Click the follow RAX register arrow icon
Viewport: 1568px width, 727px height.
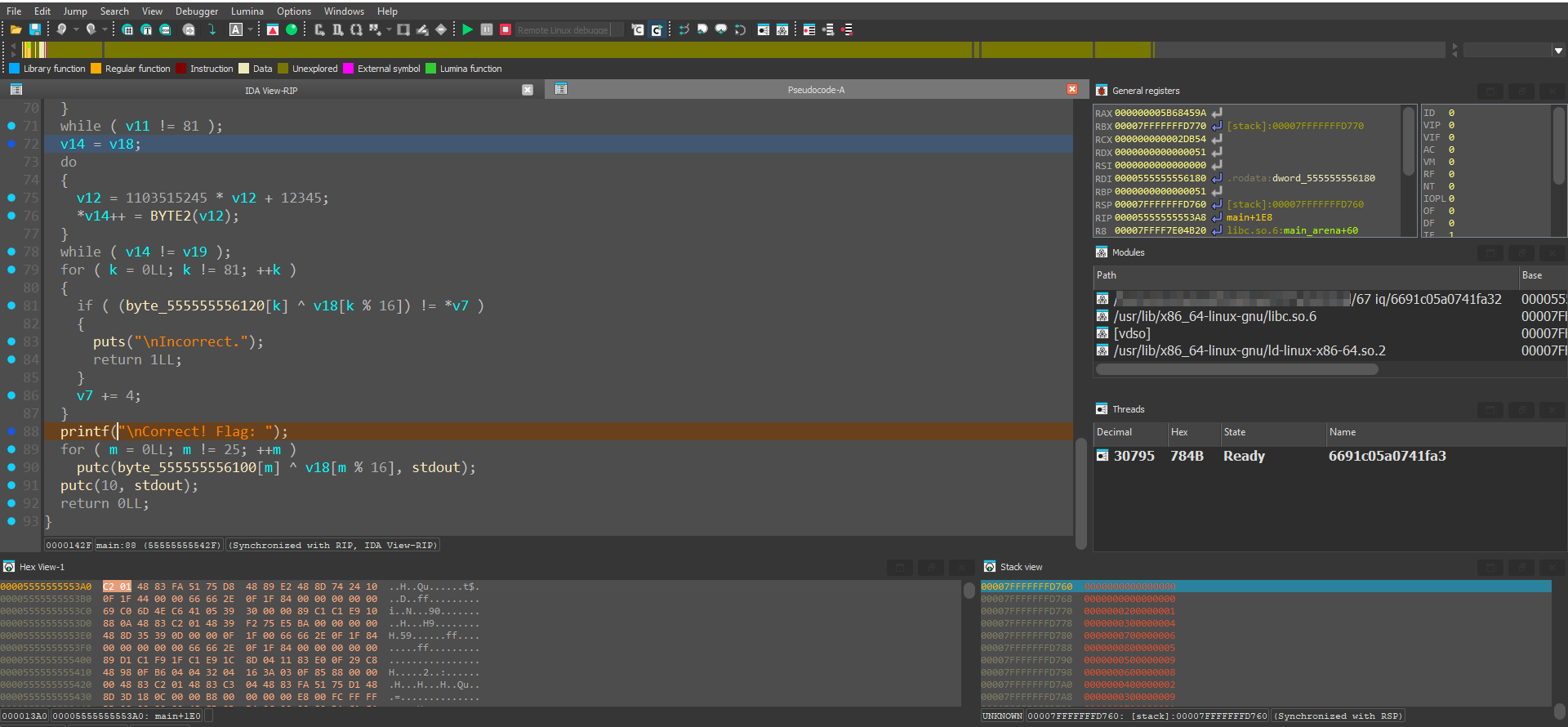1217,113
